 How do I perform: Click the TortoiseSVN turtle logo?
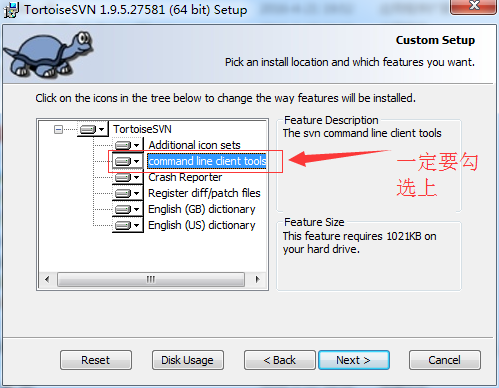pos(49,55)
